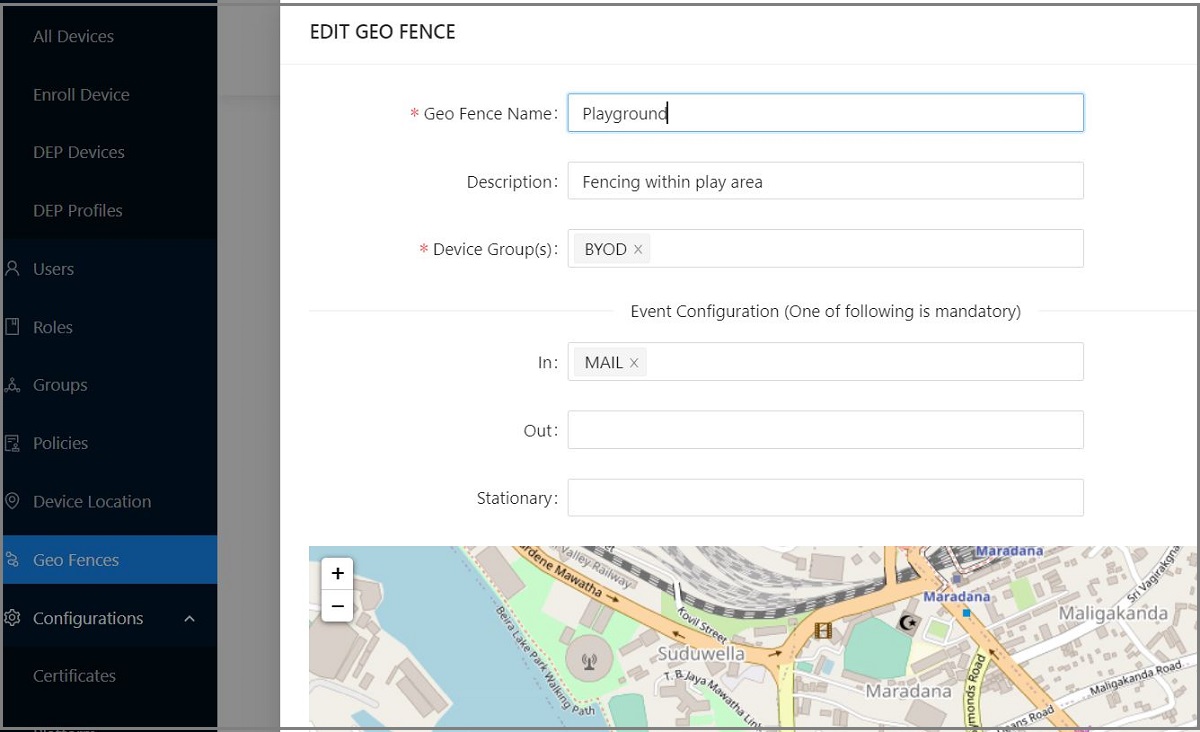Zoom in the map with plus button
Screen dimensions: 1200x732
pyautogui.click(x=337, y=573)
